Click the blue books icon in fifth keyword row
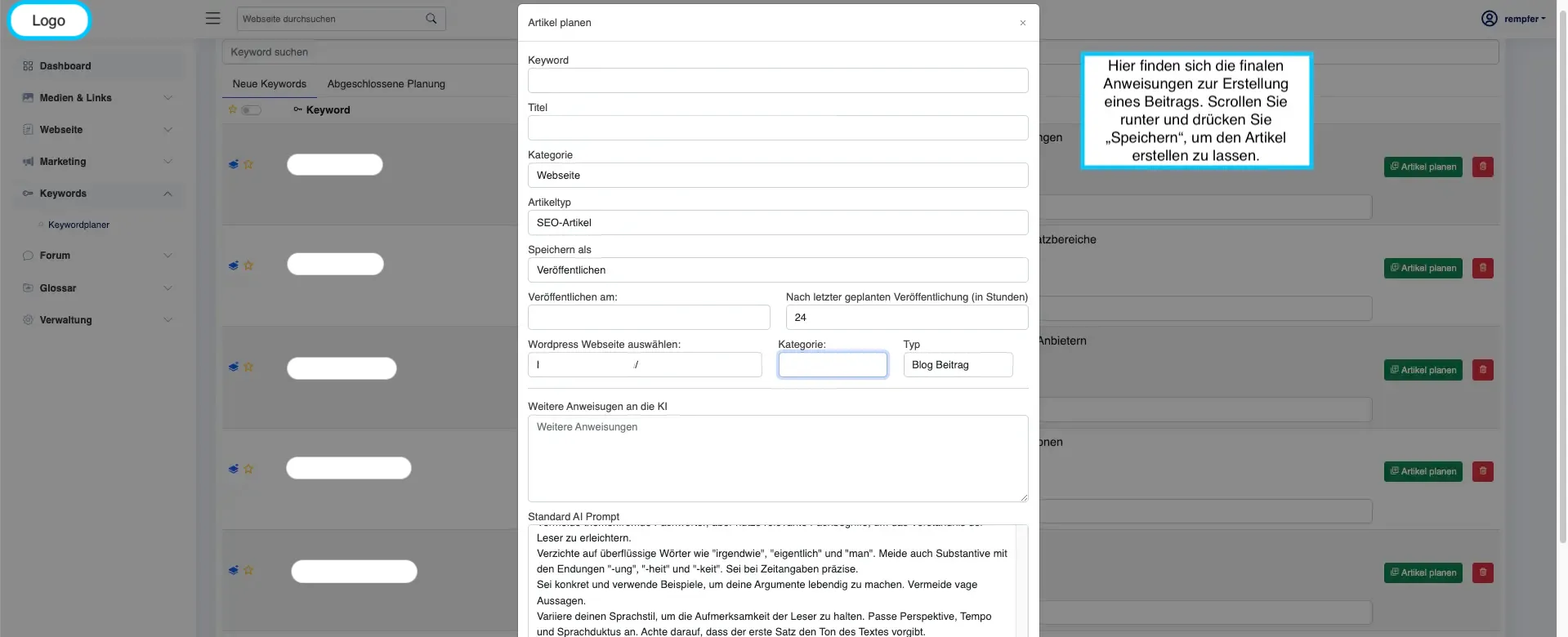The height and width of the screenshot is (637, 1568). point(234,570)
